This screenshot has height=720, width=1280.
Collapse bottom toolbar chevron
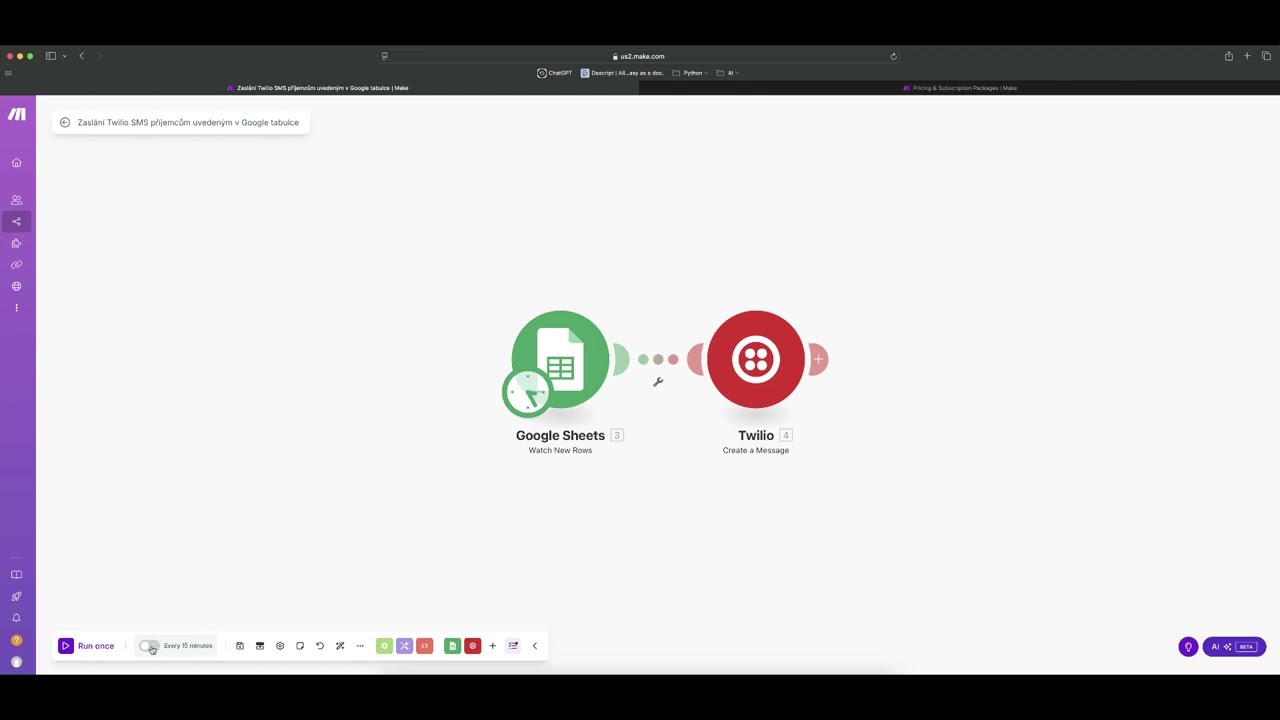tap(535, 646)
